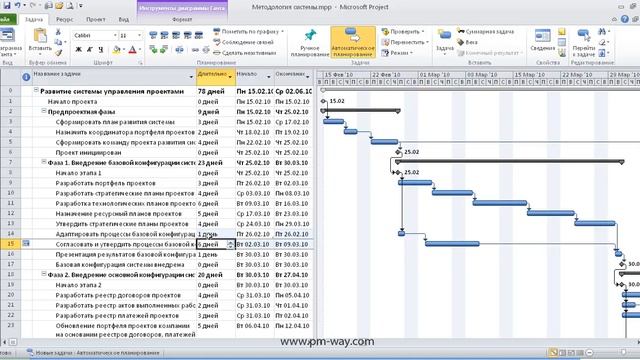The height and width of the screenshot is (360, 640).
Task: Insert a new task via Задача button
Action: click(x=444, y=43)
